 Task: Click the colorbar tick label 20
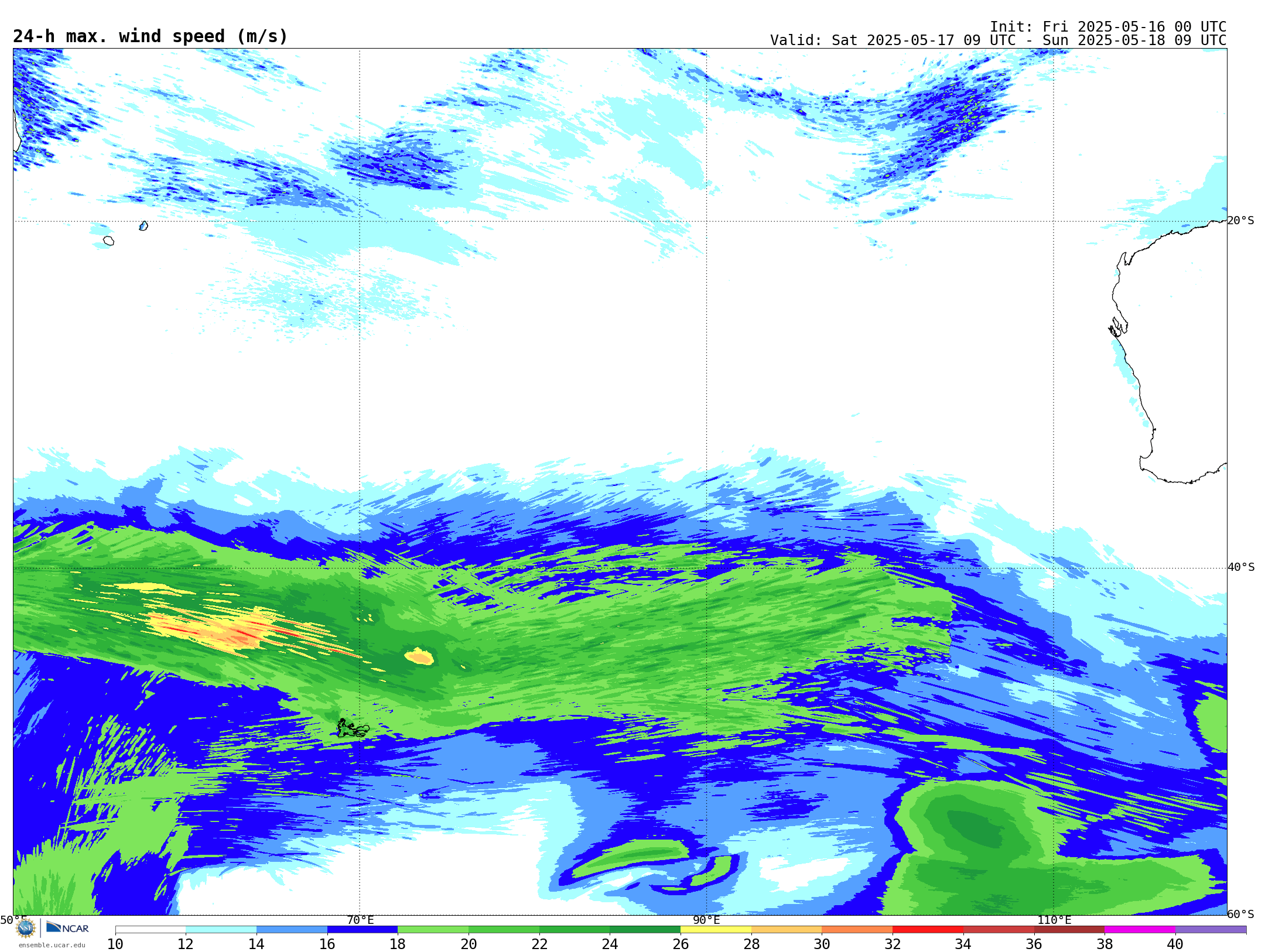(x=469, y=944)
